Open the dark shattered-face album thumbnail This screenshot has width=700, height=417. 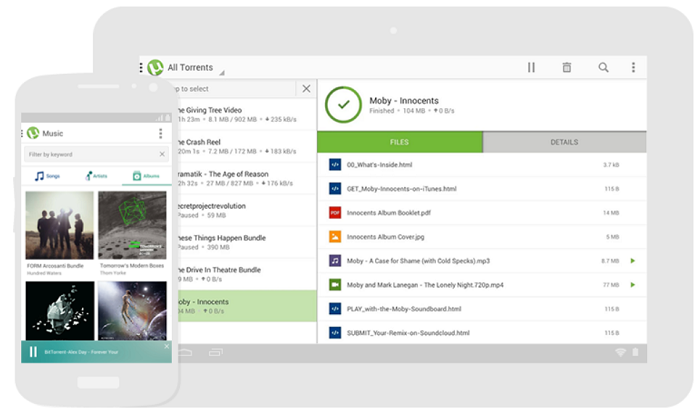tap(60, 311)
